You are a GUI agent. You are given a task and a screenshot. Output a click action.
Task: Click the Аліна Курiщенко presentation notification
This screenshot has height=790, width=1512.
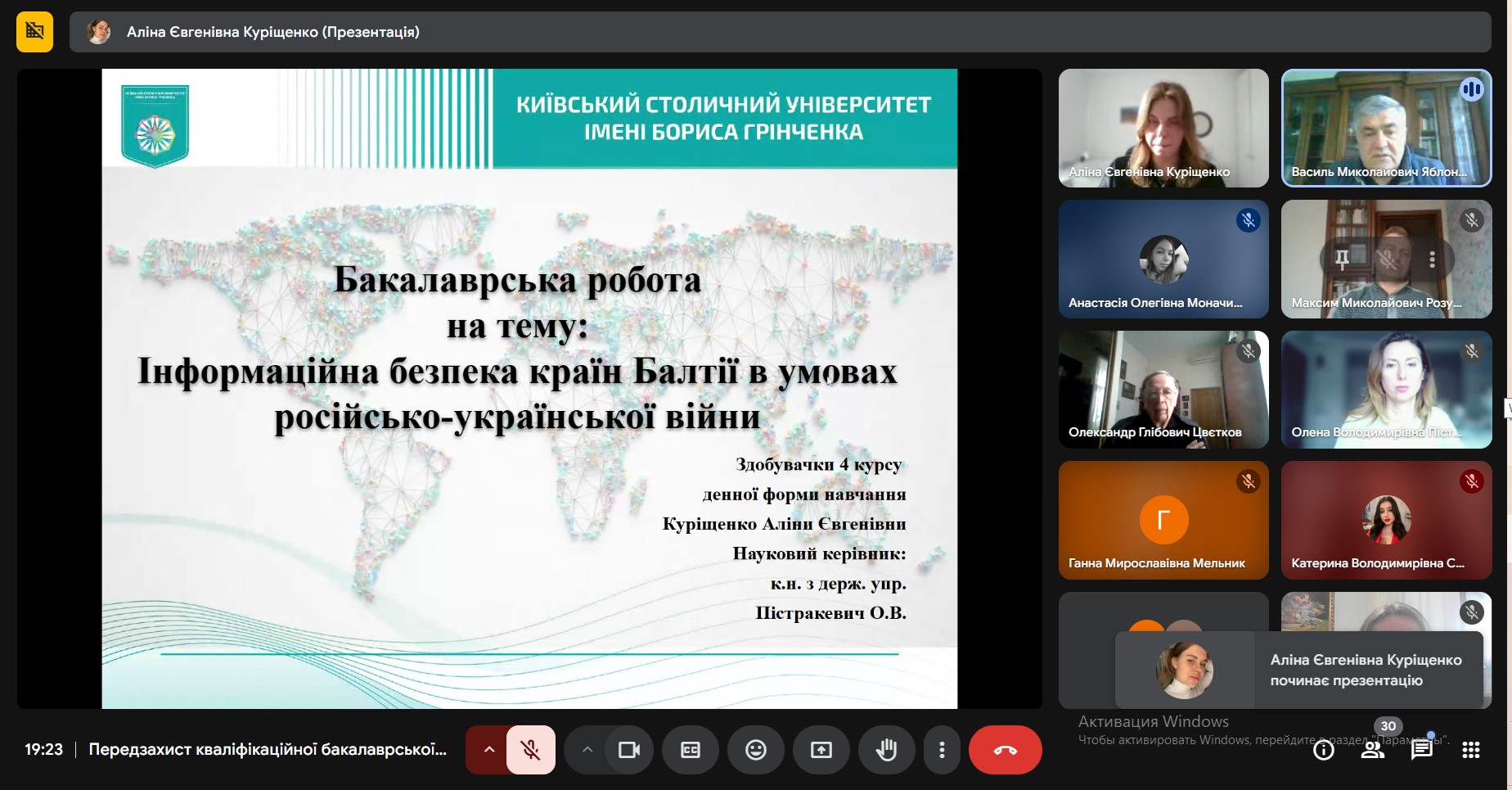coord(1299,670)
